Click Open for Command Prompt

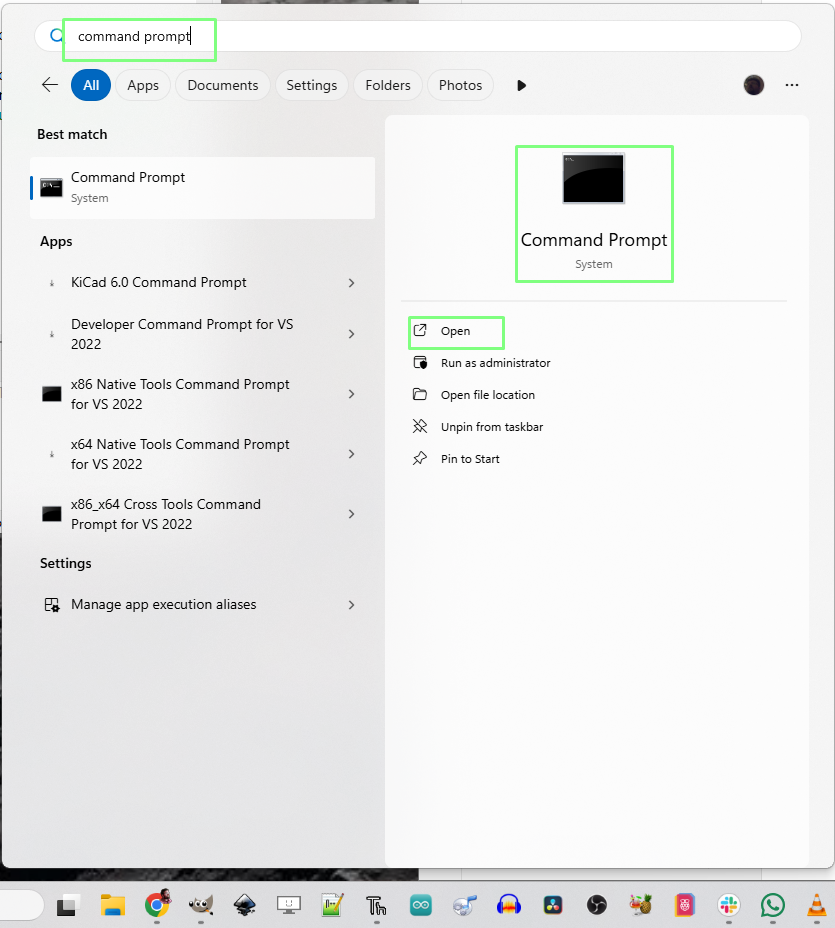pos(456,331)
